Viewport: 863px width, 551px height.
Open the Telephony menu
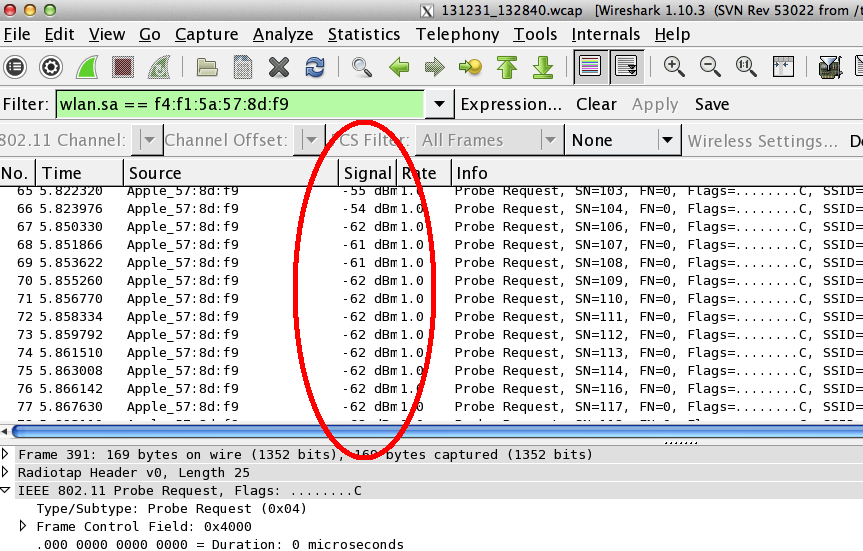[457, 35]
